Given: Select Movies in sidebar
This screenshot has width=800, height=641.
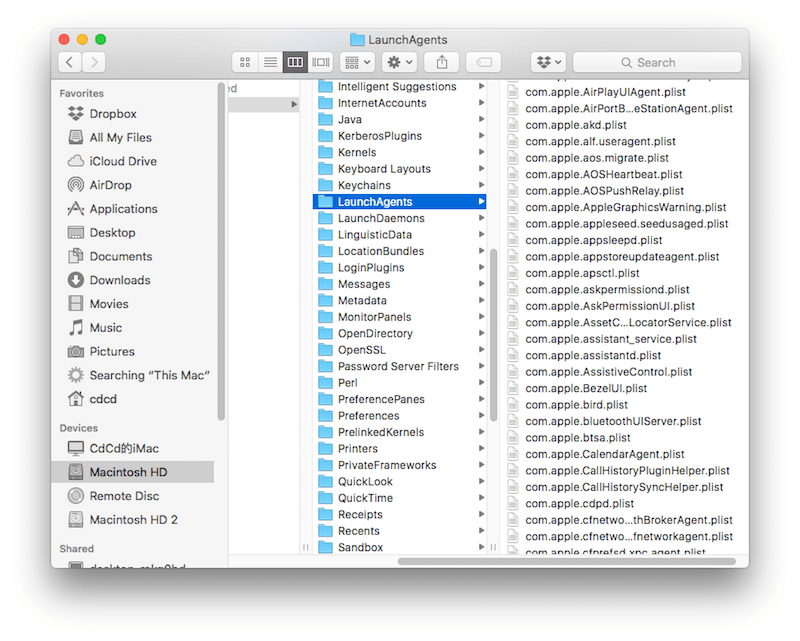Looking at the screenshot, I should click(133, 304).
